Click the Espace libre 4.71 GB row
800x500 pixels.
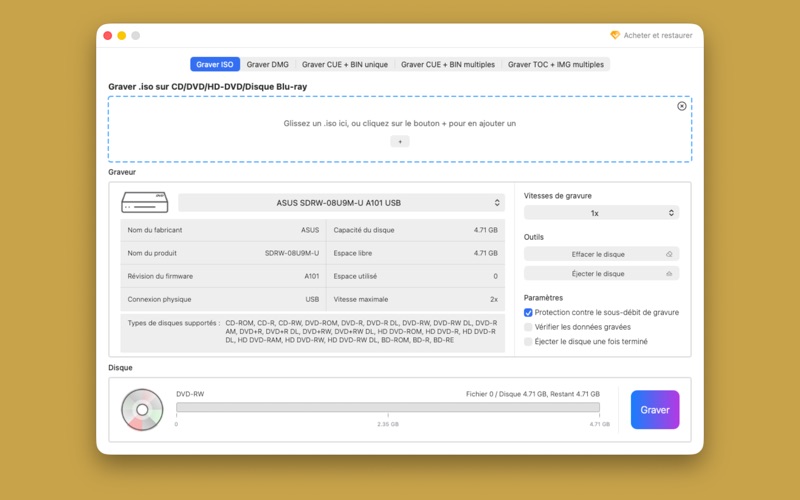click(x=416, y=253)
